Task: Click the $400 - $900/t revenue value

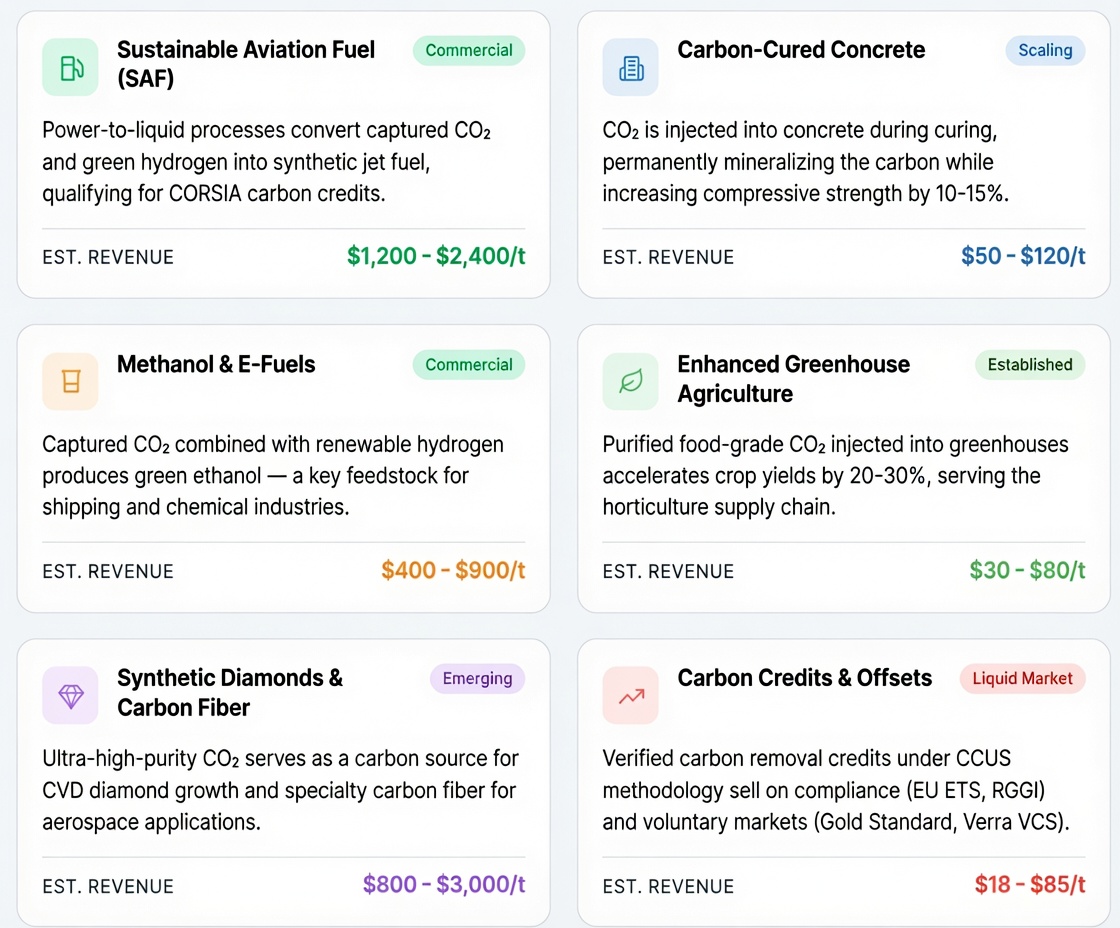Action: (x=453, y=570)
